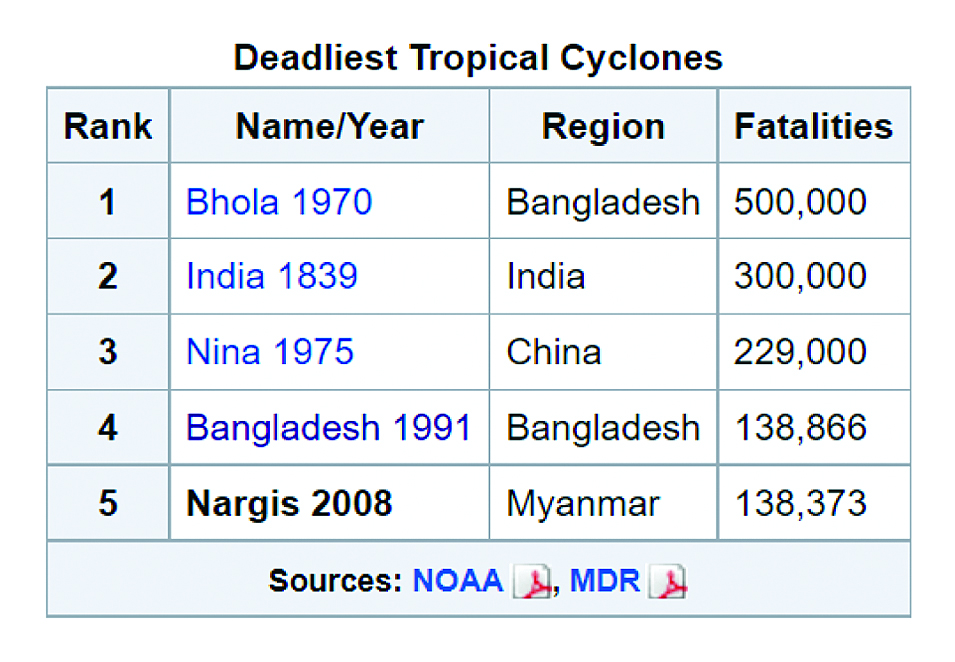Click the Fatalities column header
The height and width of the screenshot is (662, 955).
(x=814, y=126)
